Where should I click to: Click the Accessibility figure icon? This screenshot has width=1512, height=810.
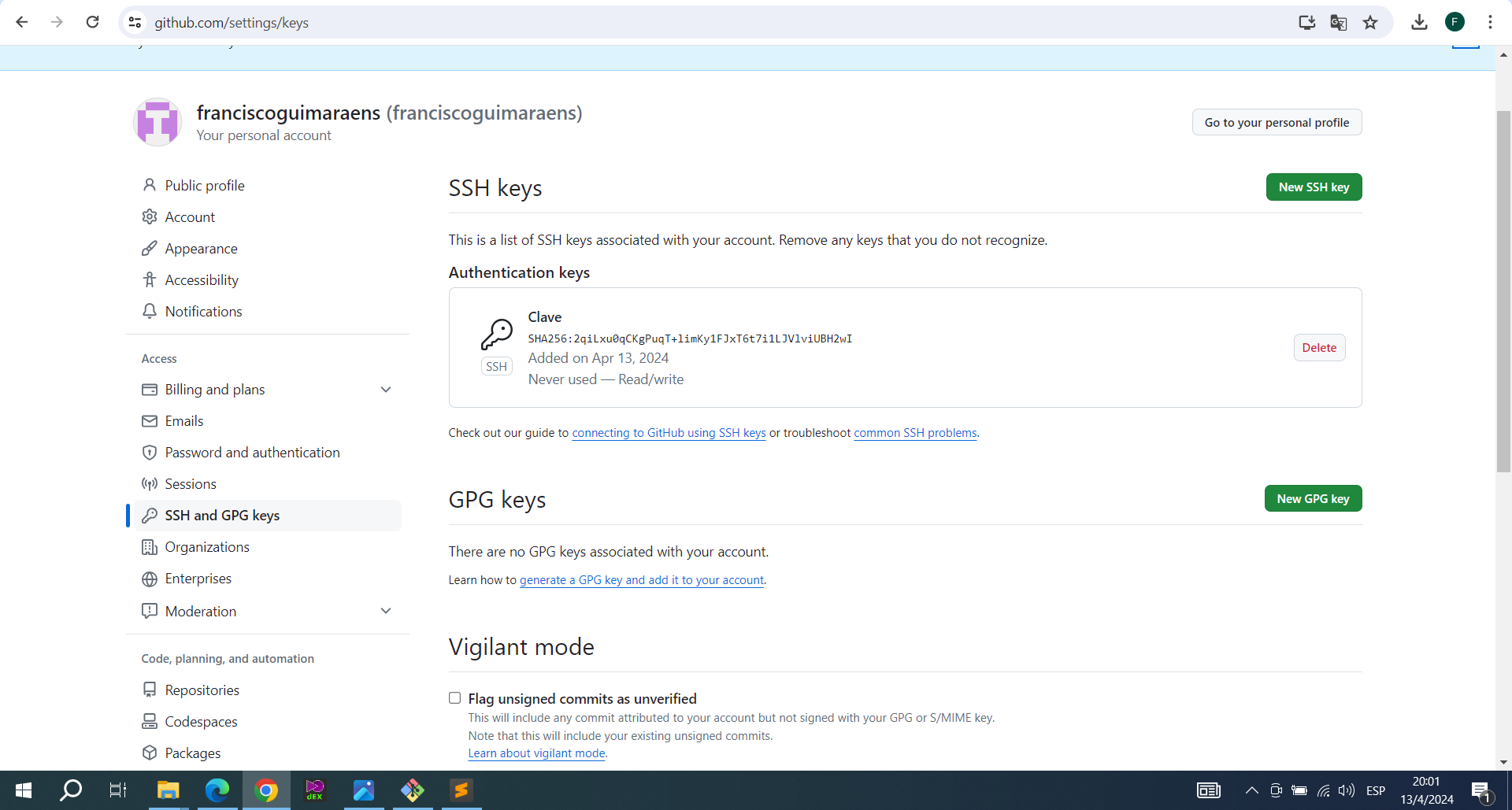[149, 279]
